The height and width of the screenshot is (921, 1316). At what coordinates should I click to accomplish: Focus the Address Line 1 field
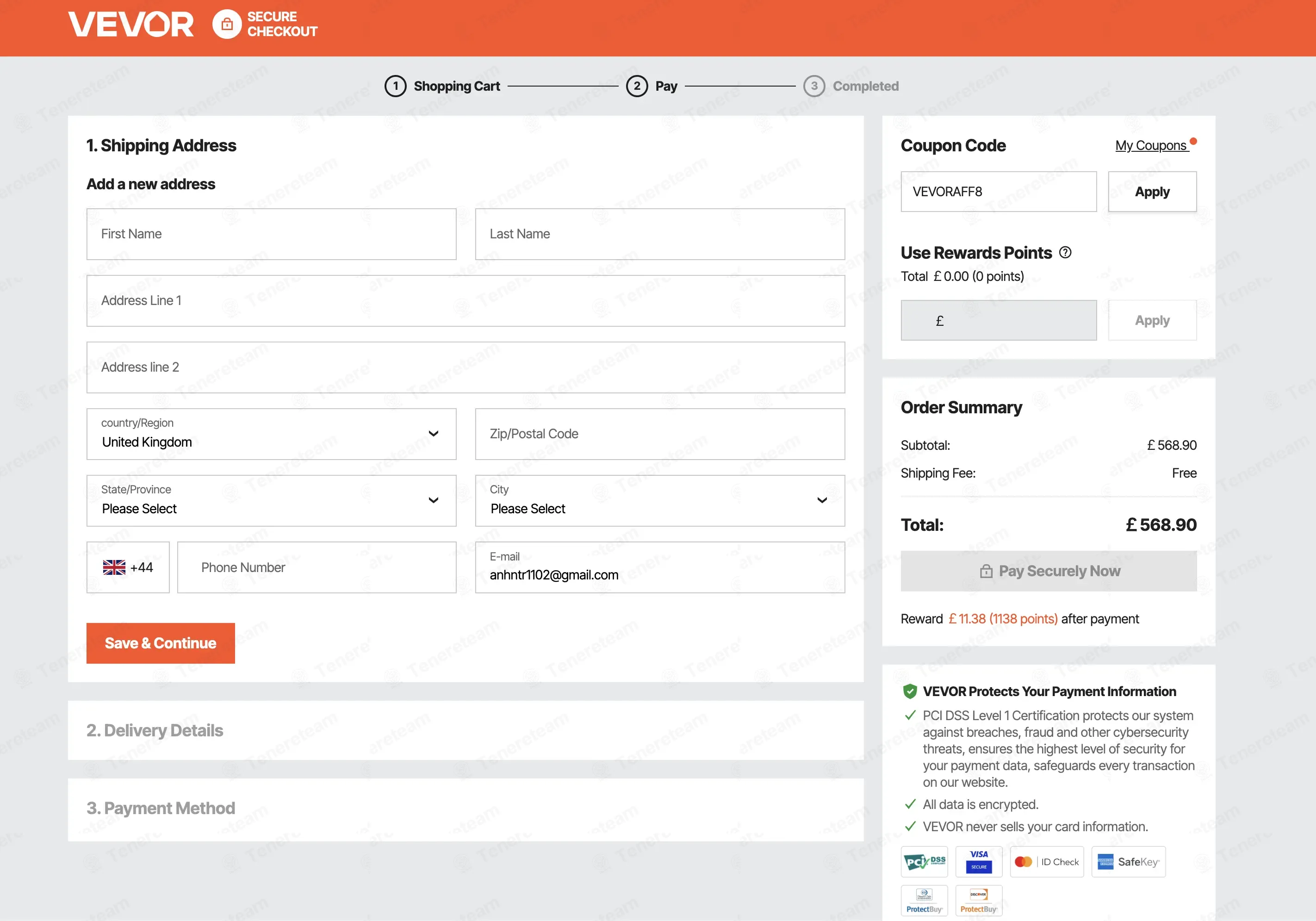coord(466,301)
